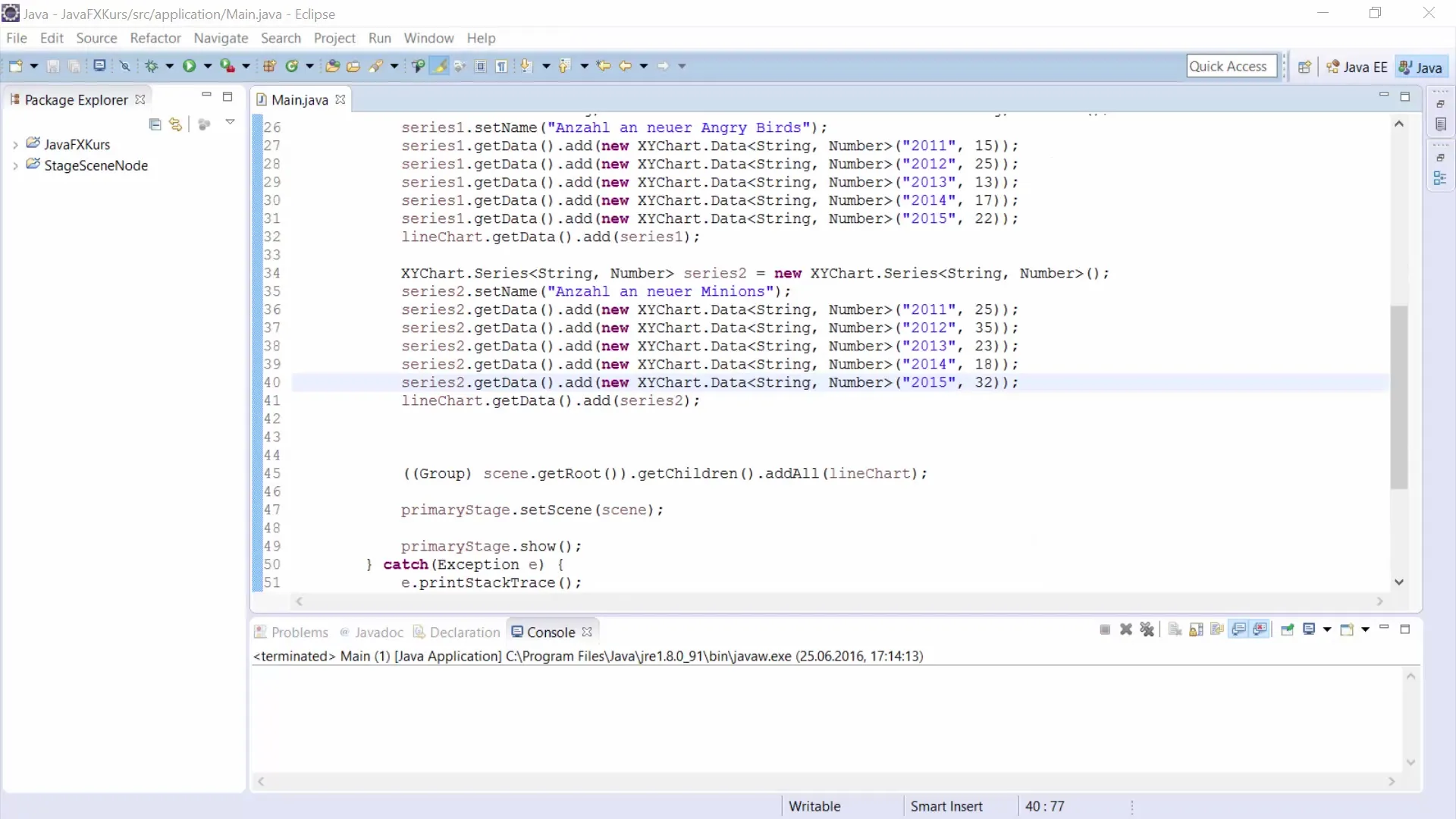Click Remove Launch icon in Console

tap(1126, 629)
